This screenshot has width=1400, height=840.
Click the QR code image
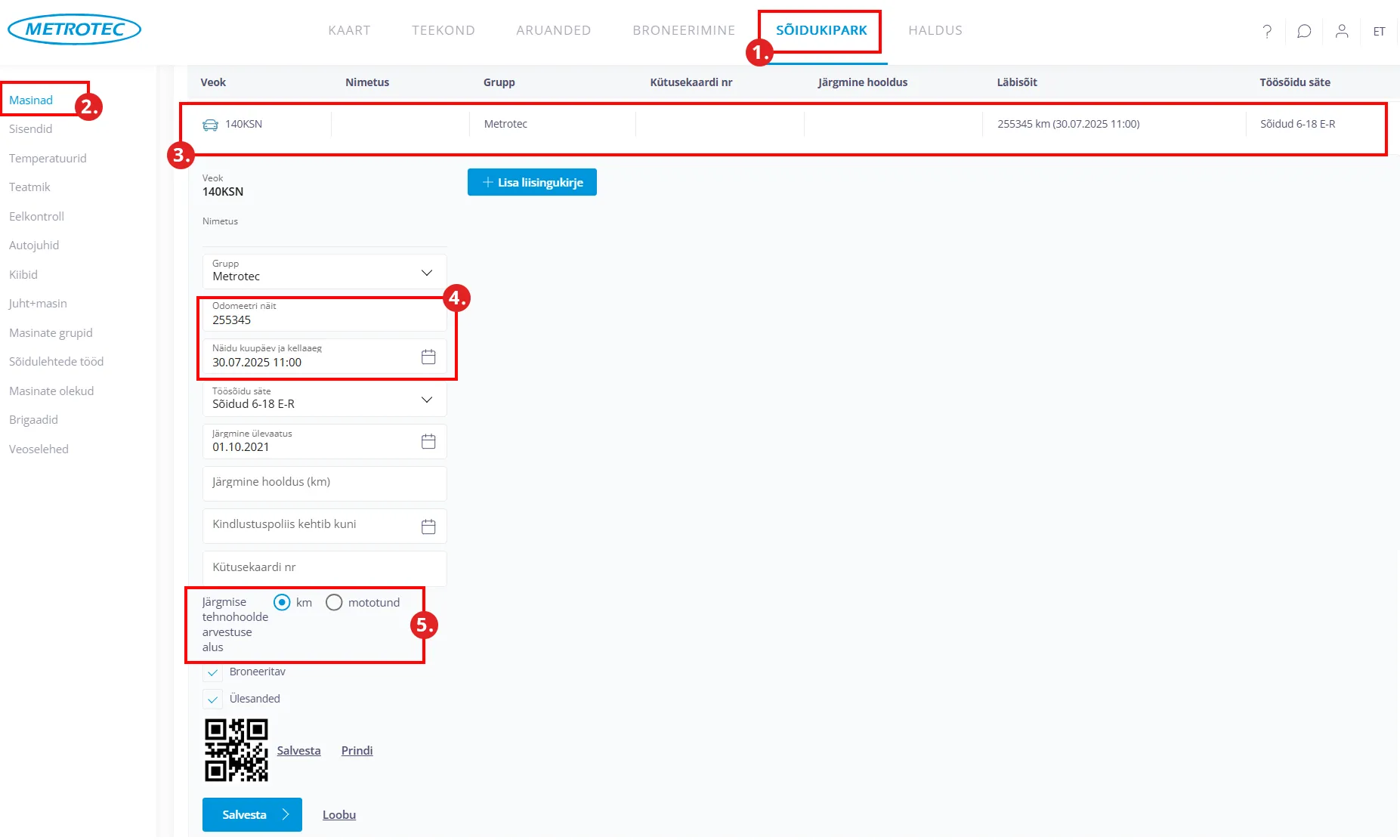(x=236, y=750)
